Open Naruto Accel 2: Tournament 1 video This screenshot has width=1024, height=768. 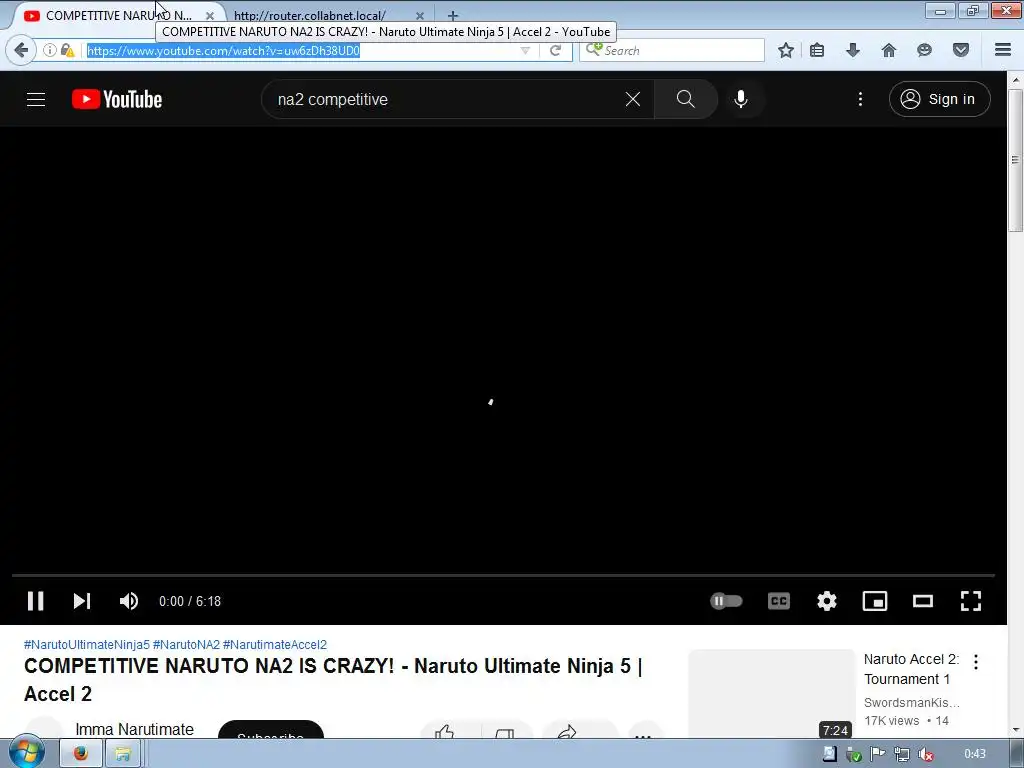912,669
